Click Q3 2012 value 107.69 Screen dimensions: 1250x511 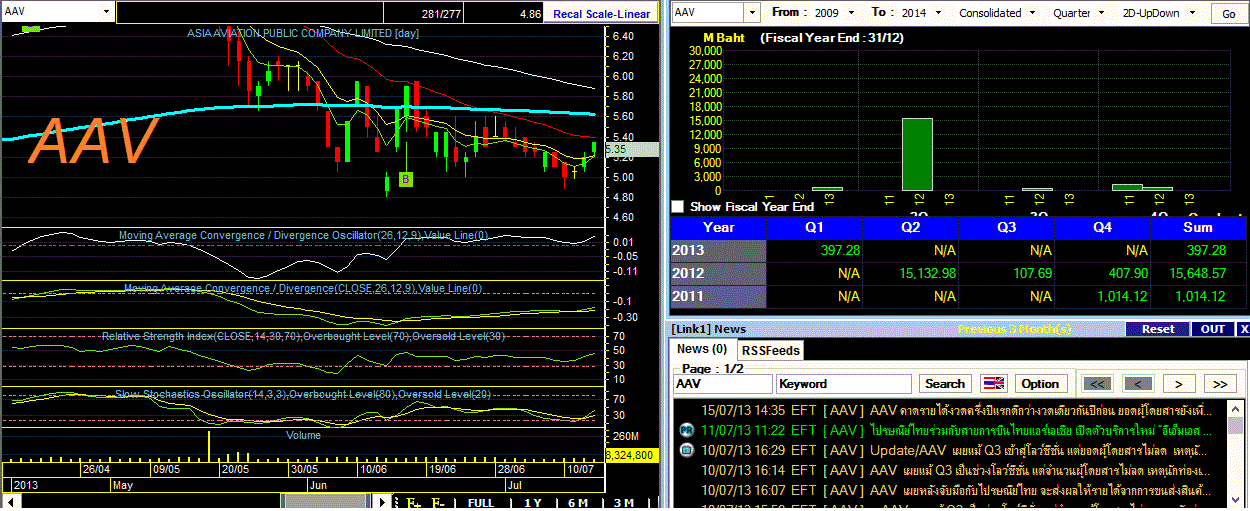(x=1032, y=273)
